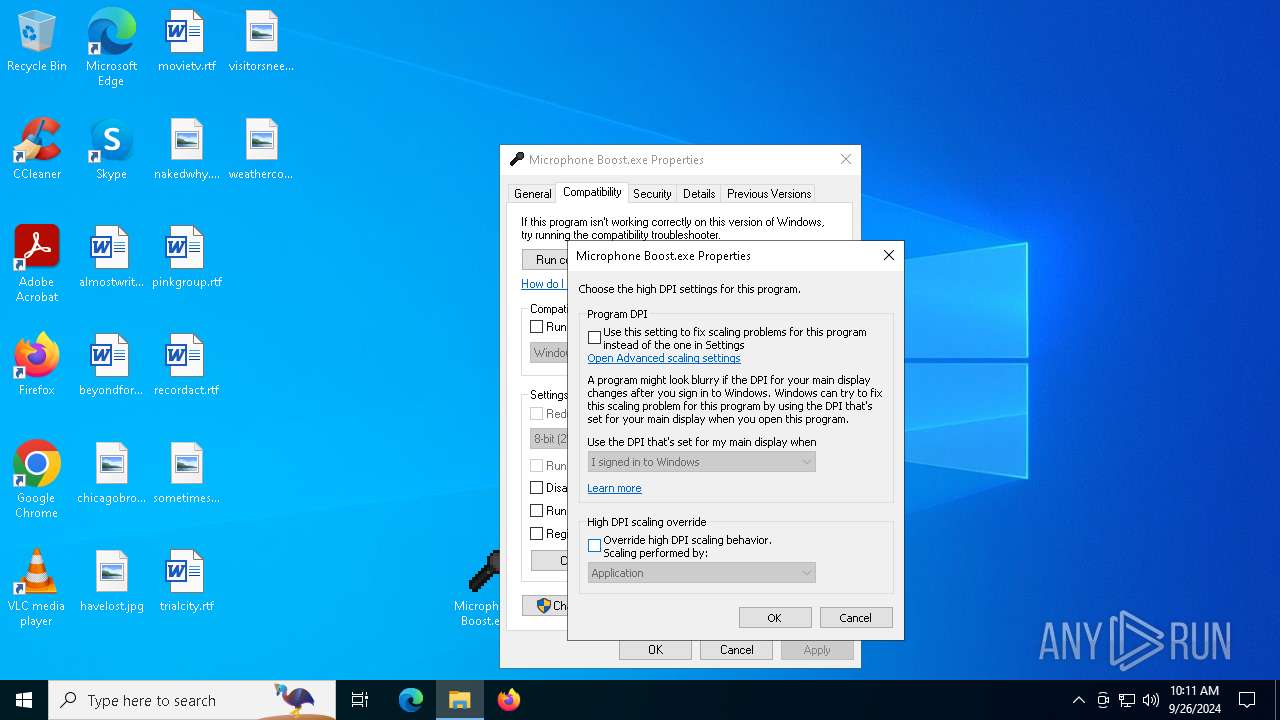Open the network status tray icon
Viewport: 1280px width, 720px height.
point(1127,700)
